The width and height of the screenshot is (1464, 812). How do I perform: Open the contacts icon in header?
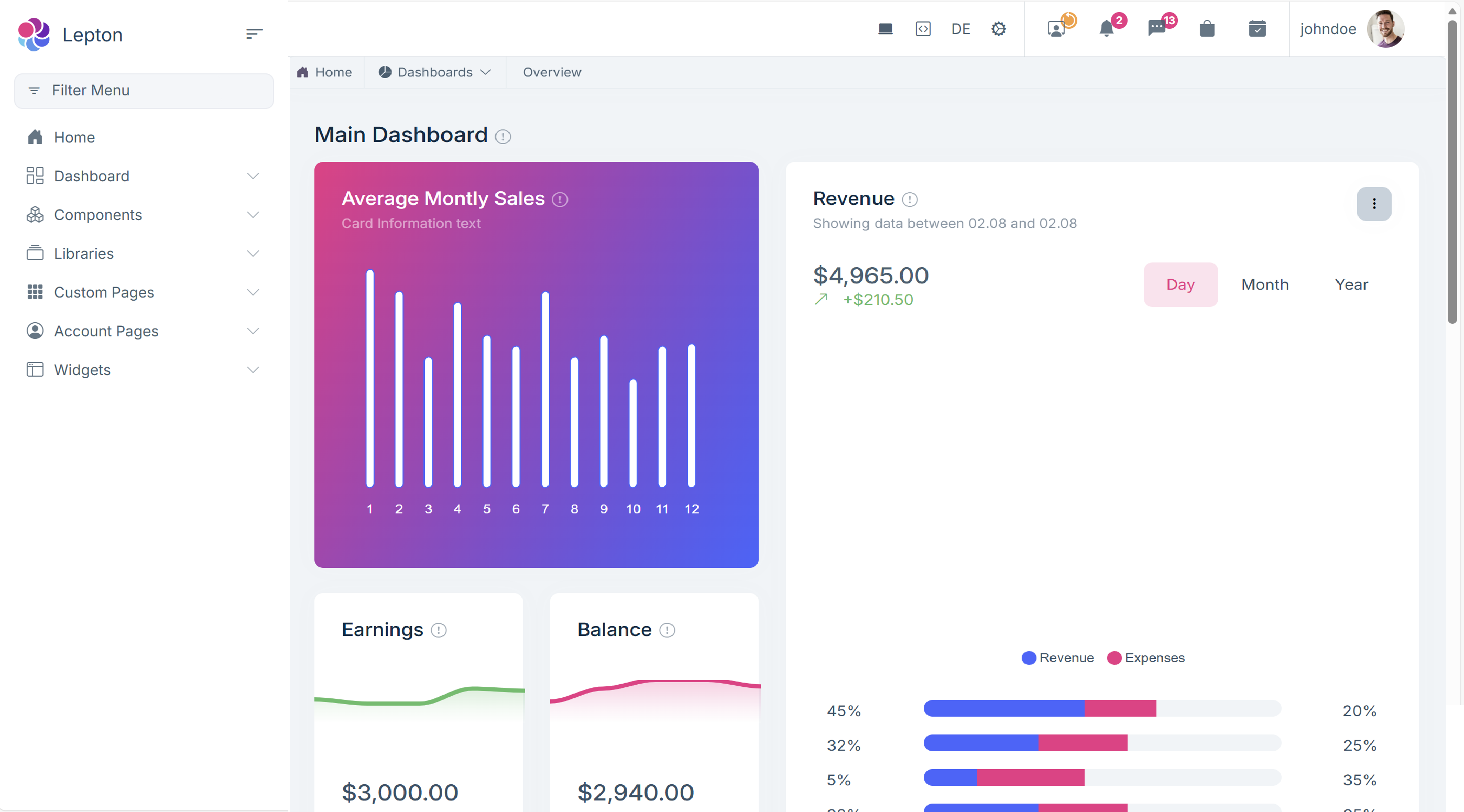1056,29
